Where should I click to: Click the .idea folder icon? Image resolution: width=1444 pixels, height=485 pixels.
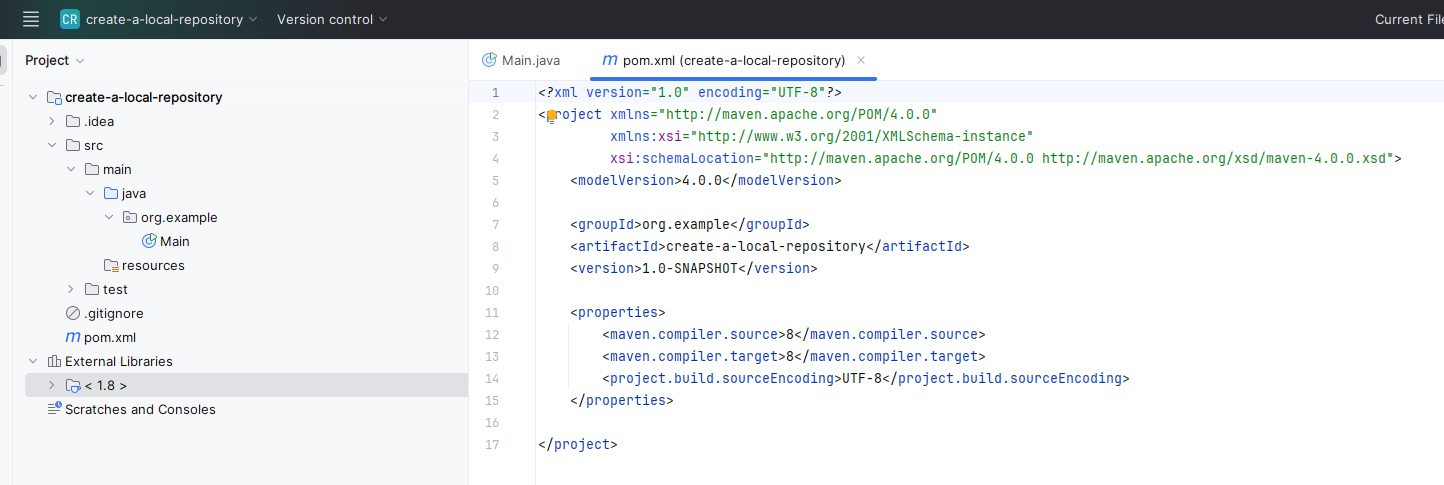point(73,121)
